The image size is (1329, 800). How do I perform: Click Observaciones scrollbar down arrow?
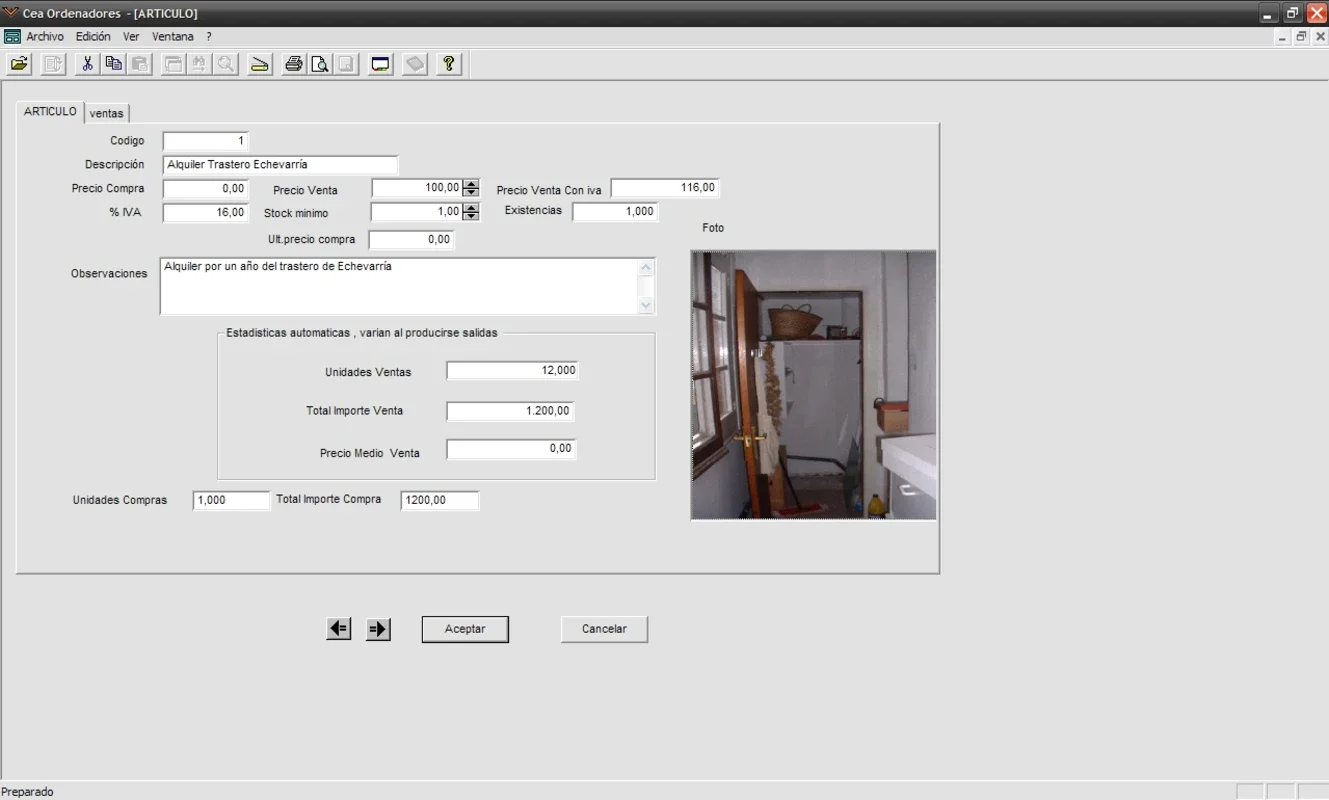[x=646, y=306]
